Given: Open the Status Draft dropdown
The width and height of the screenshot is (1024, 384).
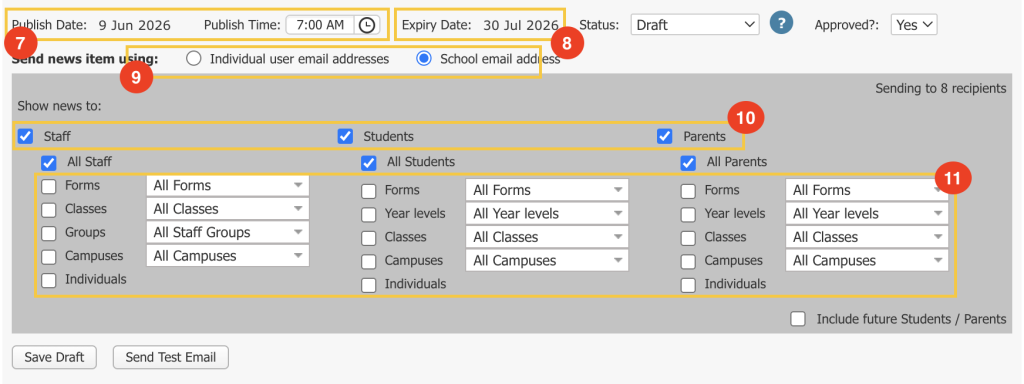Looking at the screenshot, I should click(x=695, y=25).
